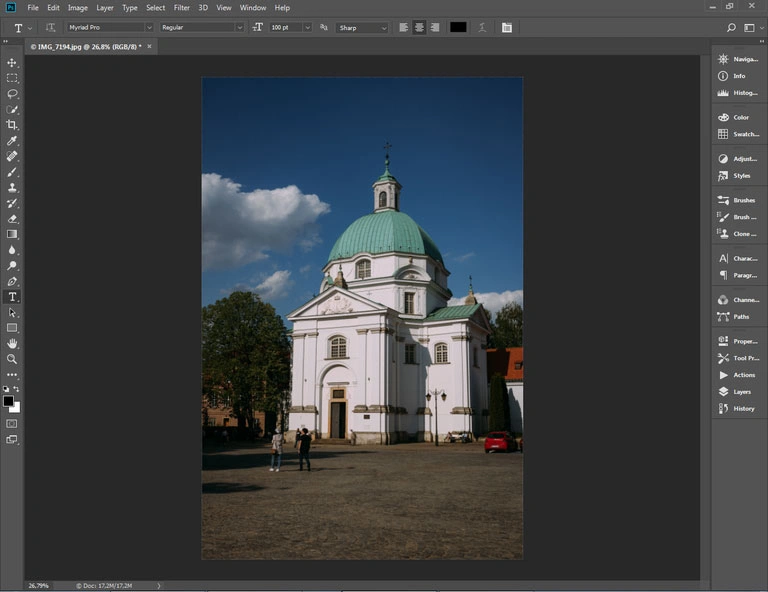Image resolution: width=768 pixels, height=592 pixels.
Task: Select the Rectangular Marquee tool
Action: (x=12, y=78)
